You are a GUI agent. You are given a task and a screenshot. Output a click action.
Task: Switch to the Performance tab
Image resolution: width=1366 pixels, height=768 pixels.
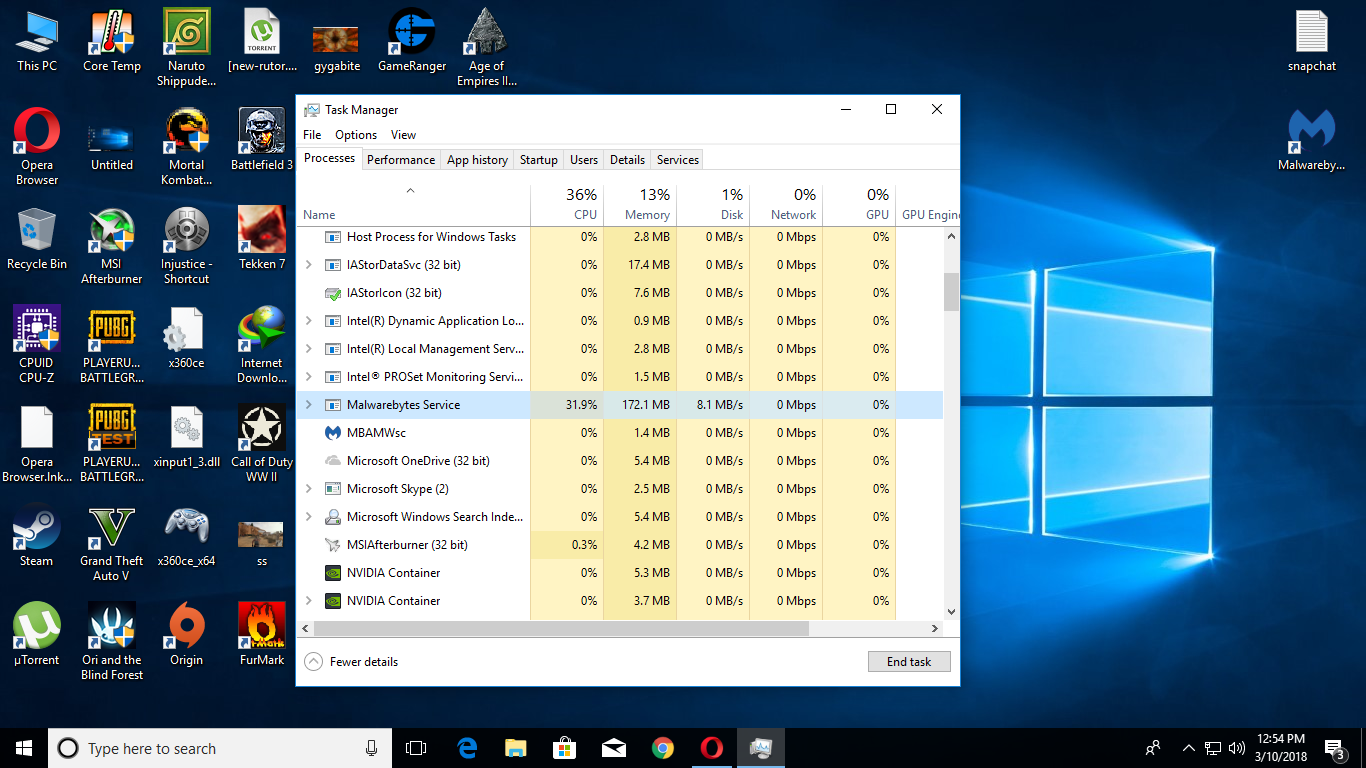(400, 160)
